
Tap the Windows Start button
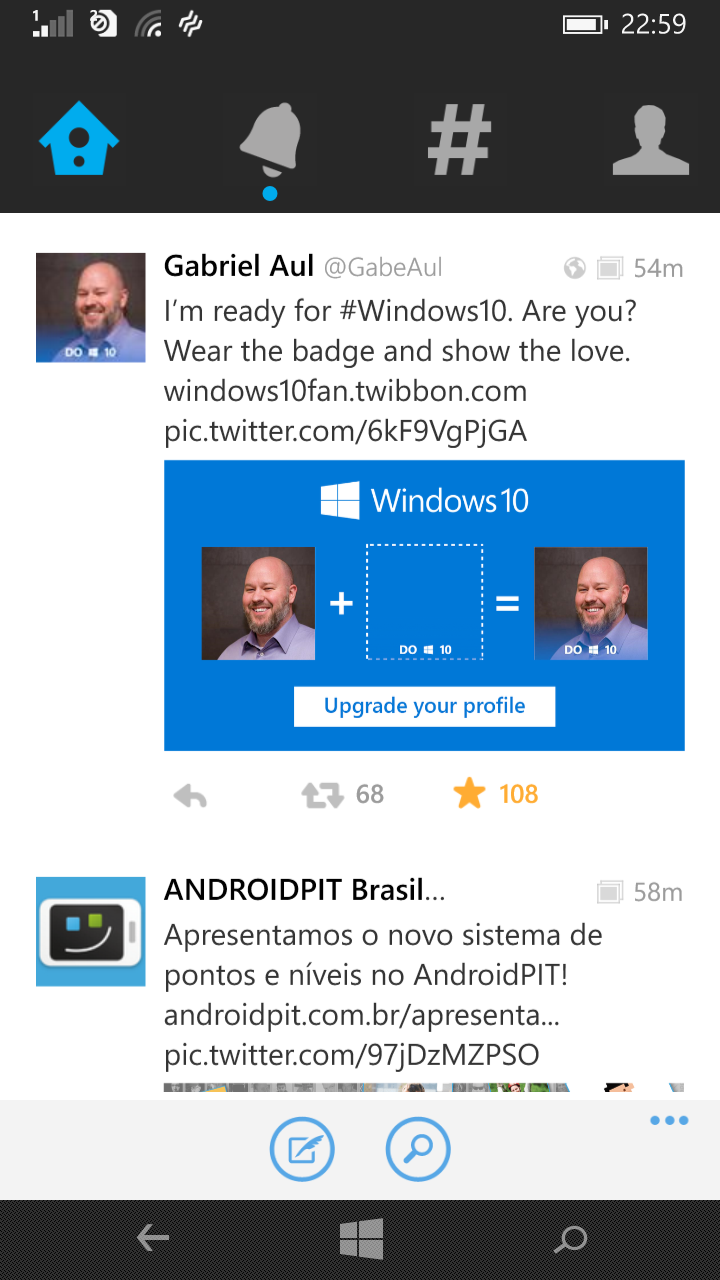(x=361, y=1239)
